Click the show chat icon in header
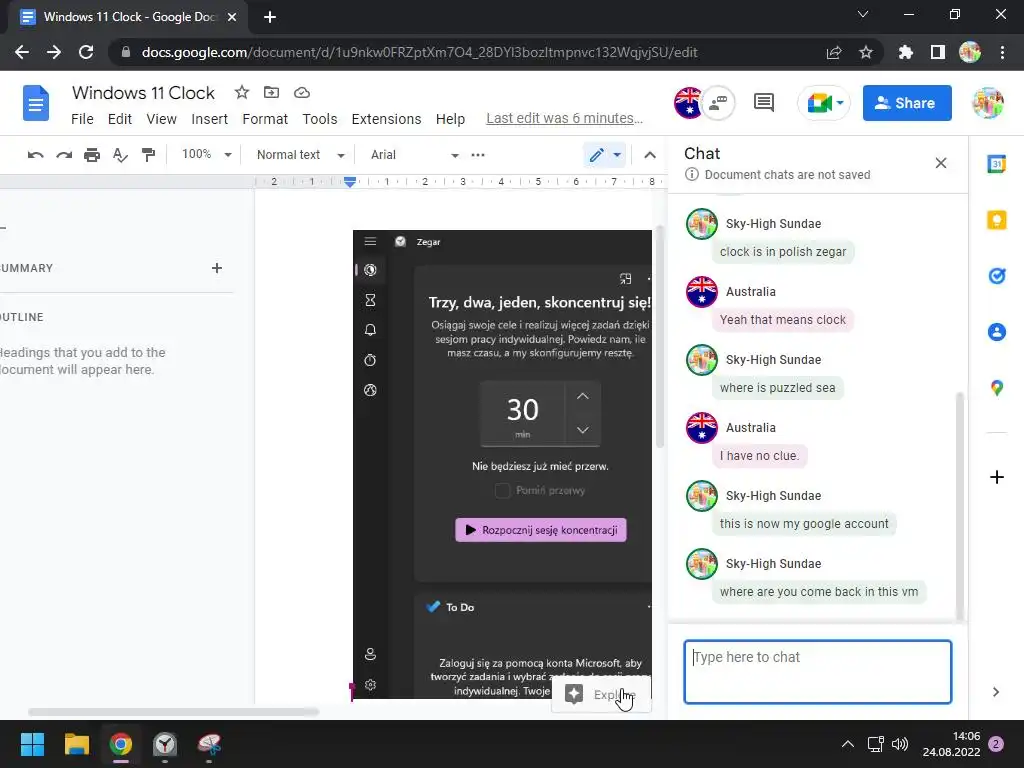This screenshot has width=1024, height=768. 718,103
